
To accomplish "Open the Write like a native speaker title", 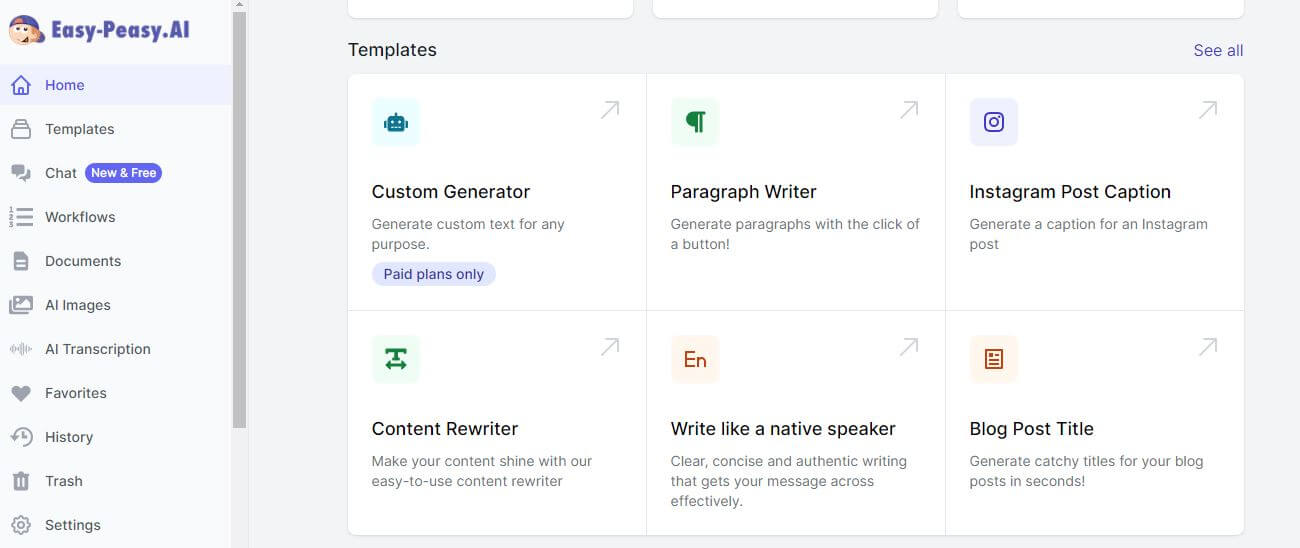I will pos(782,429).
